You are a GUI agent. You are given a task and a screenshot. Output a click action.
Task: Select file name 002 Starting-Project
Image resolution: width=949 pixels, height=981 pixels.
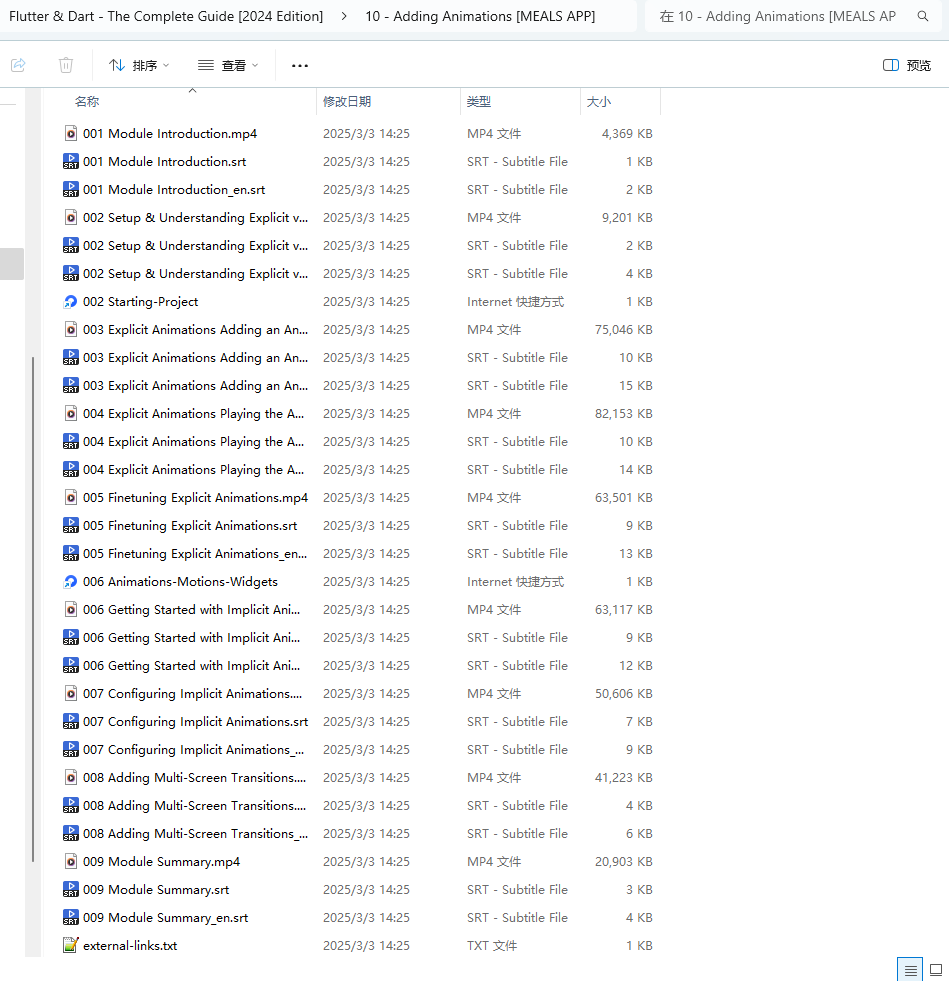[140, 302]
